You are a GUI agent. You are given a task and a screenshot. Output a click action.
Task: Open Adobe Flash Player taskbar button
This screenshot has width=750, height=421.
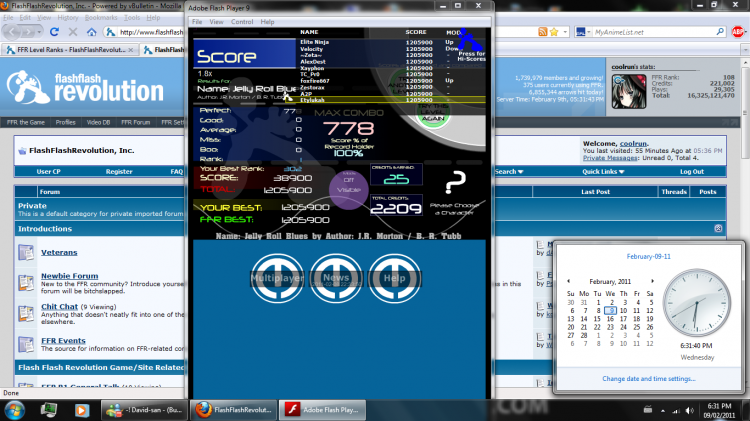[321, 410]
